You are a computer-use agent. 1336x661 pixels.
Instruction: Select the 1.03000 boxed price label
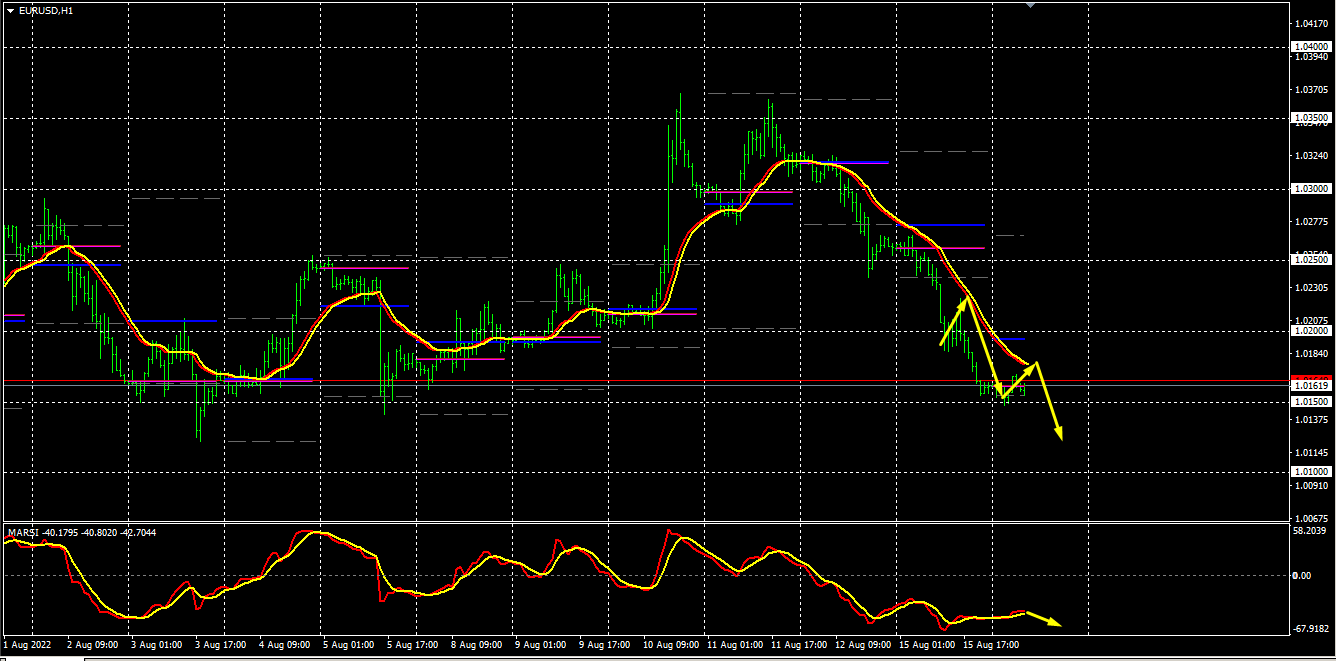pos(1310,189)
